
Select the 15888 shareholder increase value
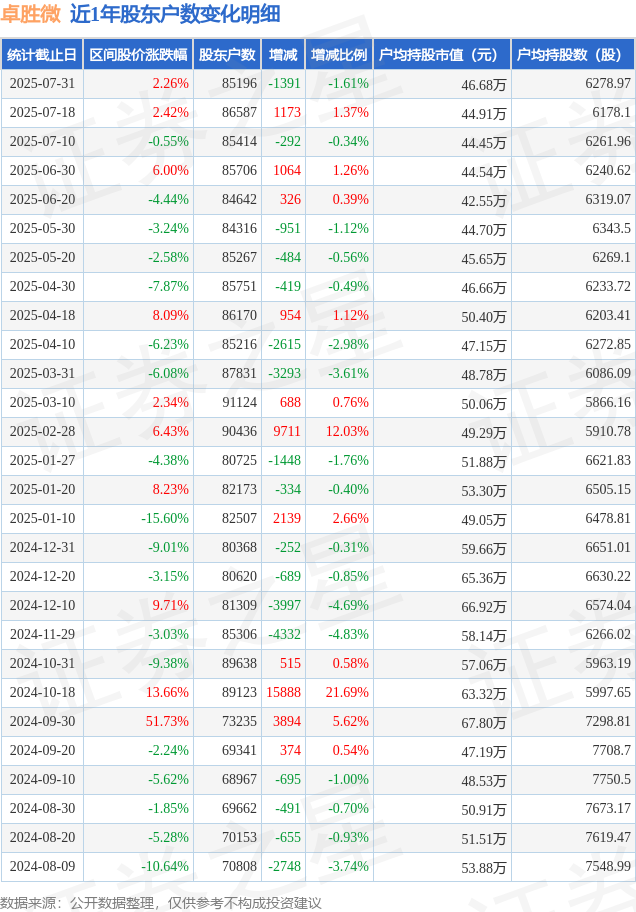283,692
